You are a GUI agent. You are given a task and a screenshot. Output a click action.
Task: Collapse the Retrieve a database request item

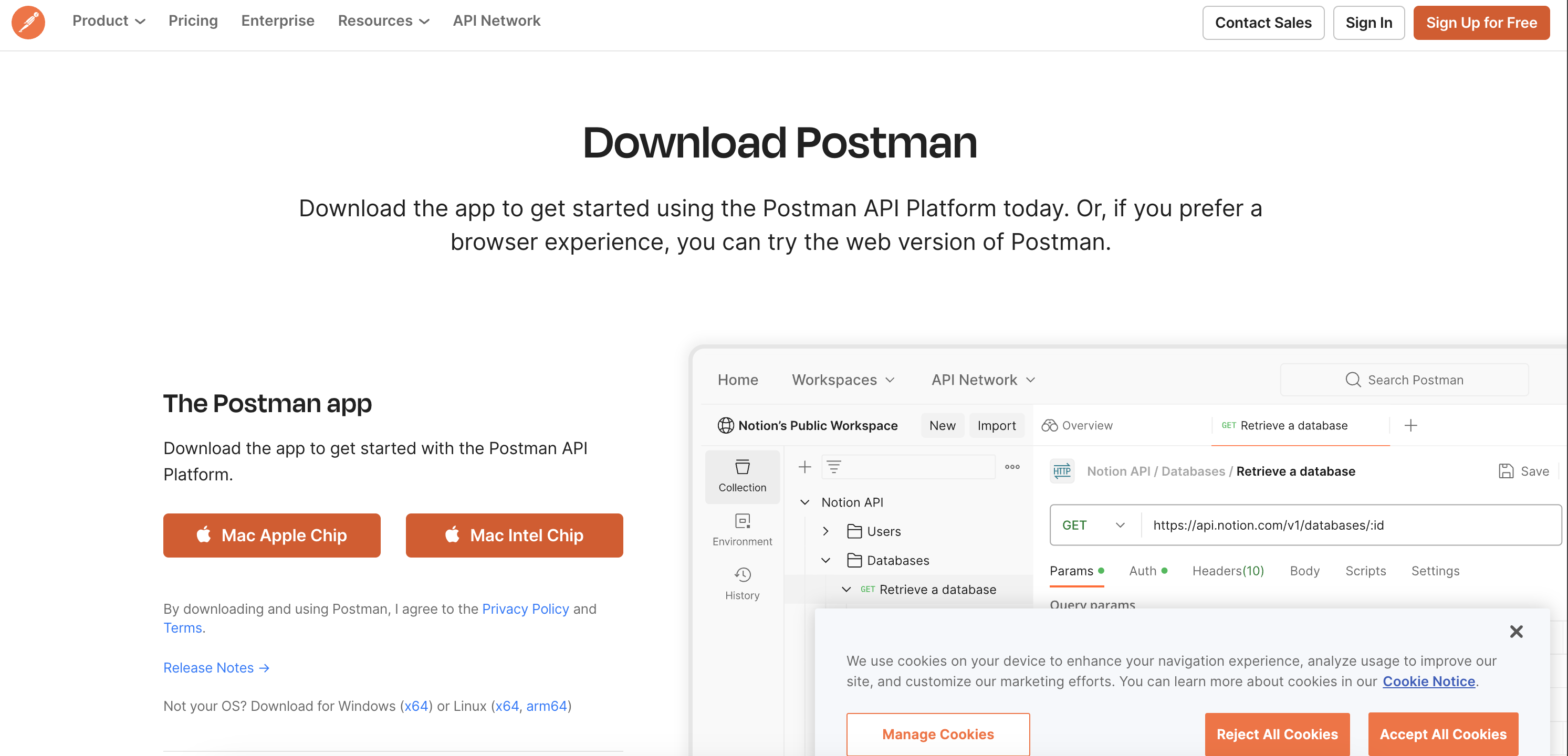point(846,589)
